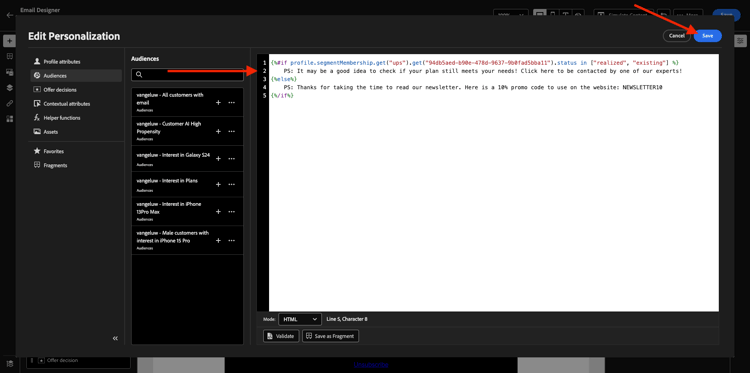The image size is (750, 373).
Task: Add 'Interest in iPhone 13Pro Max' audience
Action: click(x=218, y=211)
